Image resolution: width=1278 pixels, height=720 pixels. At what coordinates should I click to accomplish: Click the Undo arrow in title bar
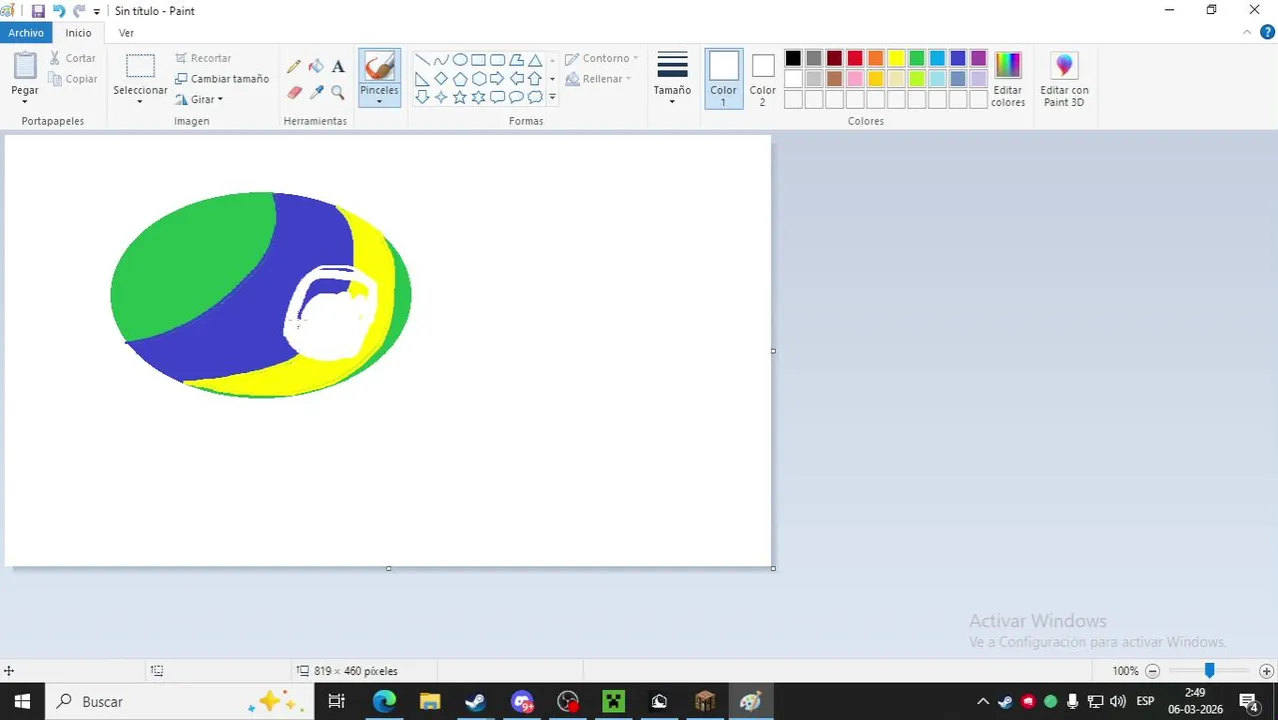59,11
